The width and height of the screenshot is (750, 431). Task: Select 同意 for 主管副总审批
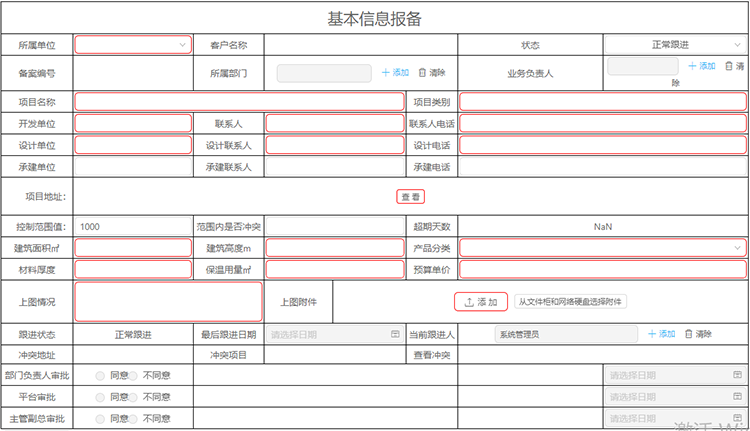tap(100, 418)
